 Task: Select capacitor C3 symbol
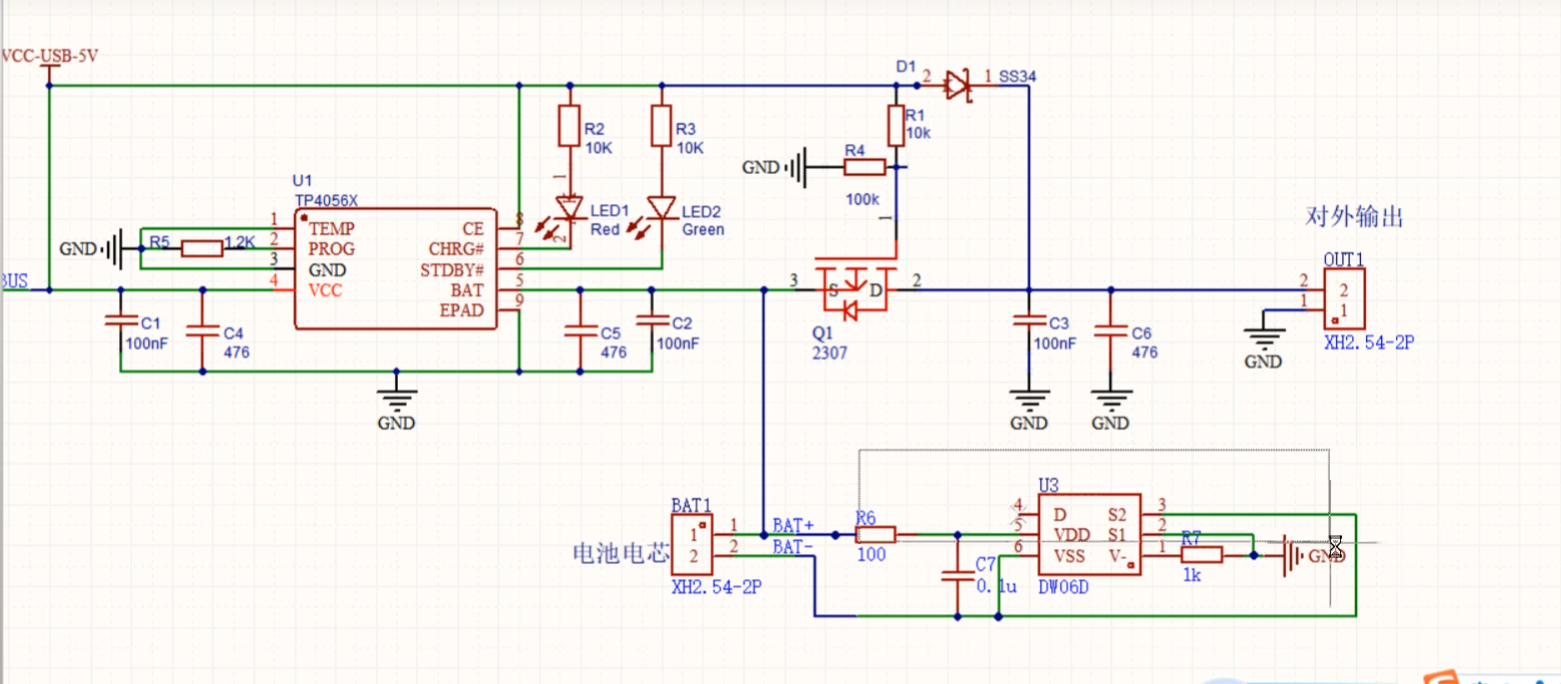point(1028,322)
